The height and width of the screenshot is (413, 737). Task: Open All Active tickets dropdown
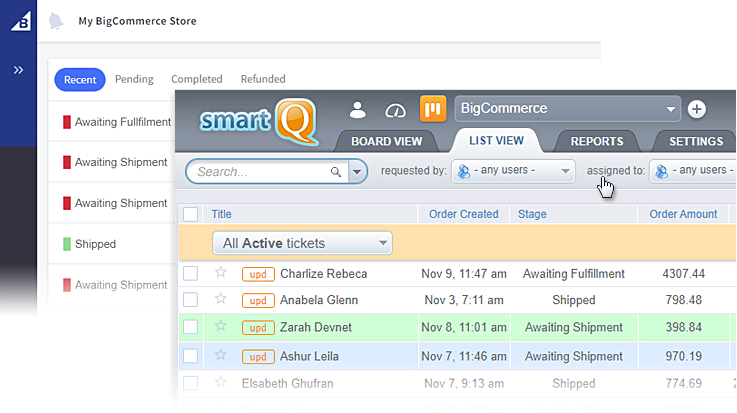click(302, 243)
